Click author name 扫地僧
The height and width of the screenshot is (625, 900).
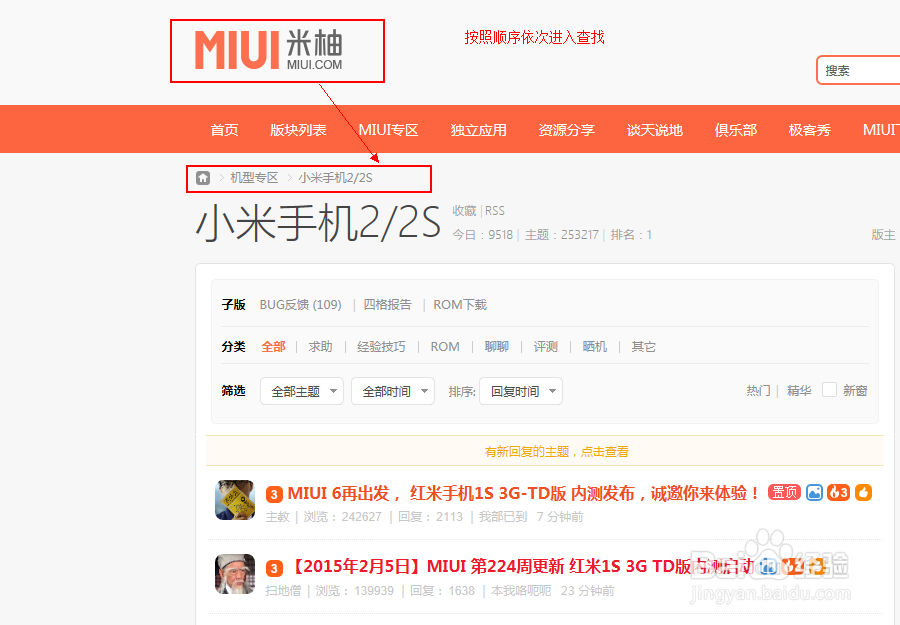(x=283, y=591)
